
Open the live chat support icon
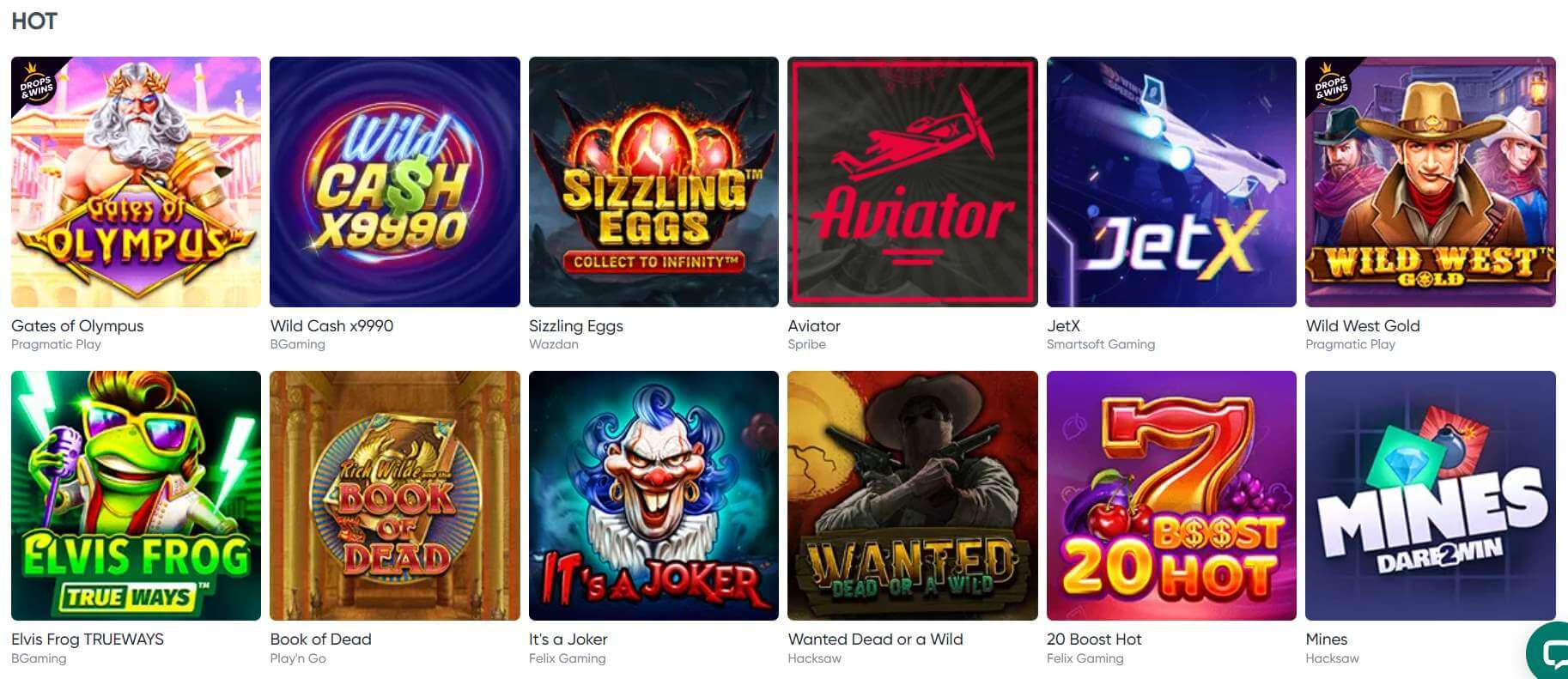(x=1550, y=652)
